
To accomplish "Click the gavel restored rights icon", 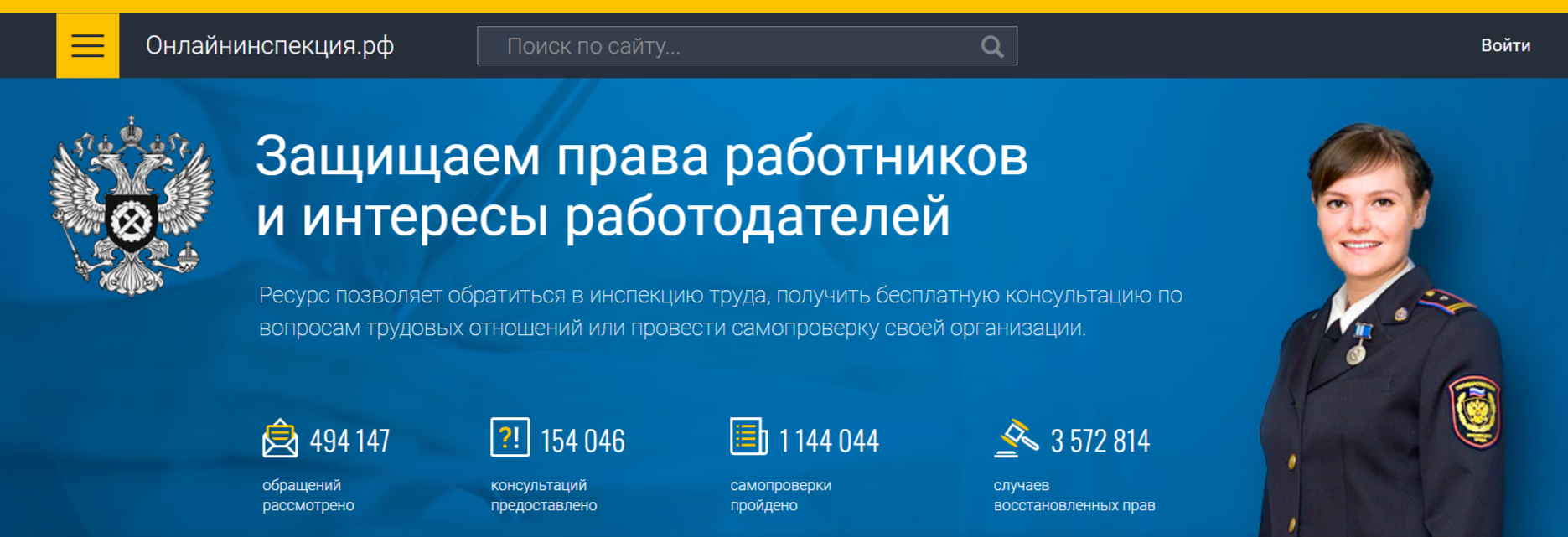I will 1016,438.
